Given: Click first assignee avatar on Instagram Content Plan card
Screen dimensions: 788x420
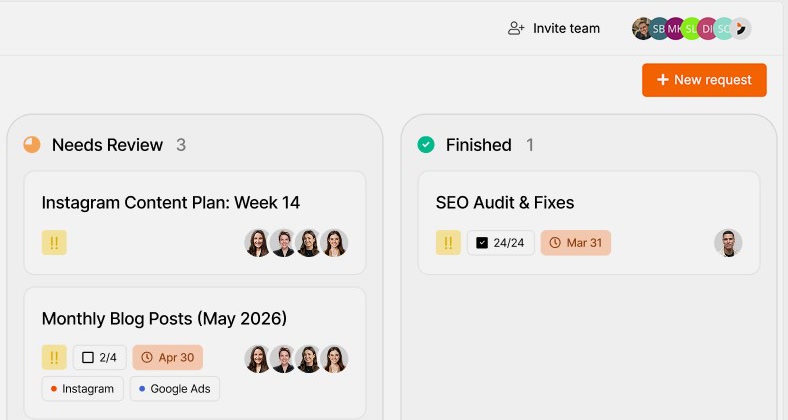Looking at the screenshot, I should pos(258,243).
